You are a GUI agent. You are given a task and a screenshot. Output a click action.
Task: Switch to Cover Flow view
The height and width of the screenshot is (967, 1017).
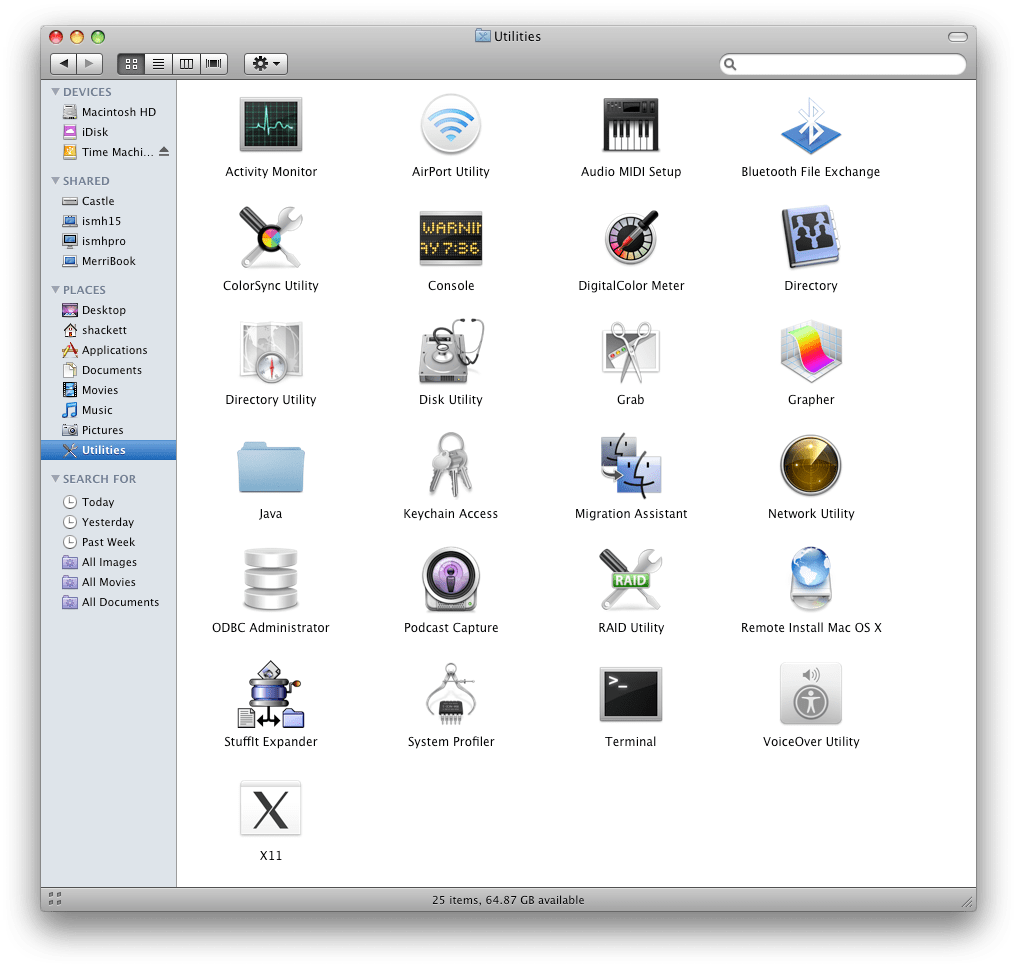tap(214, 64)
